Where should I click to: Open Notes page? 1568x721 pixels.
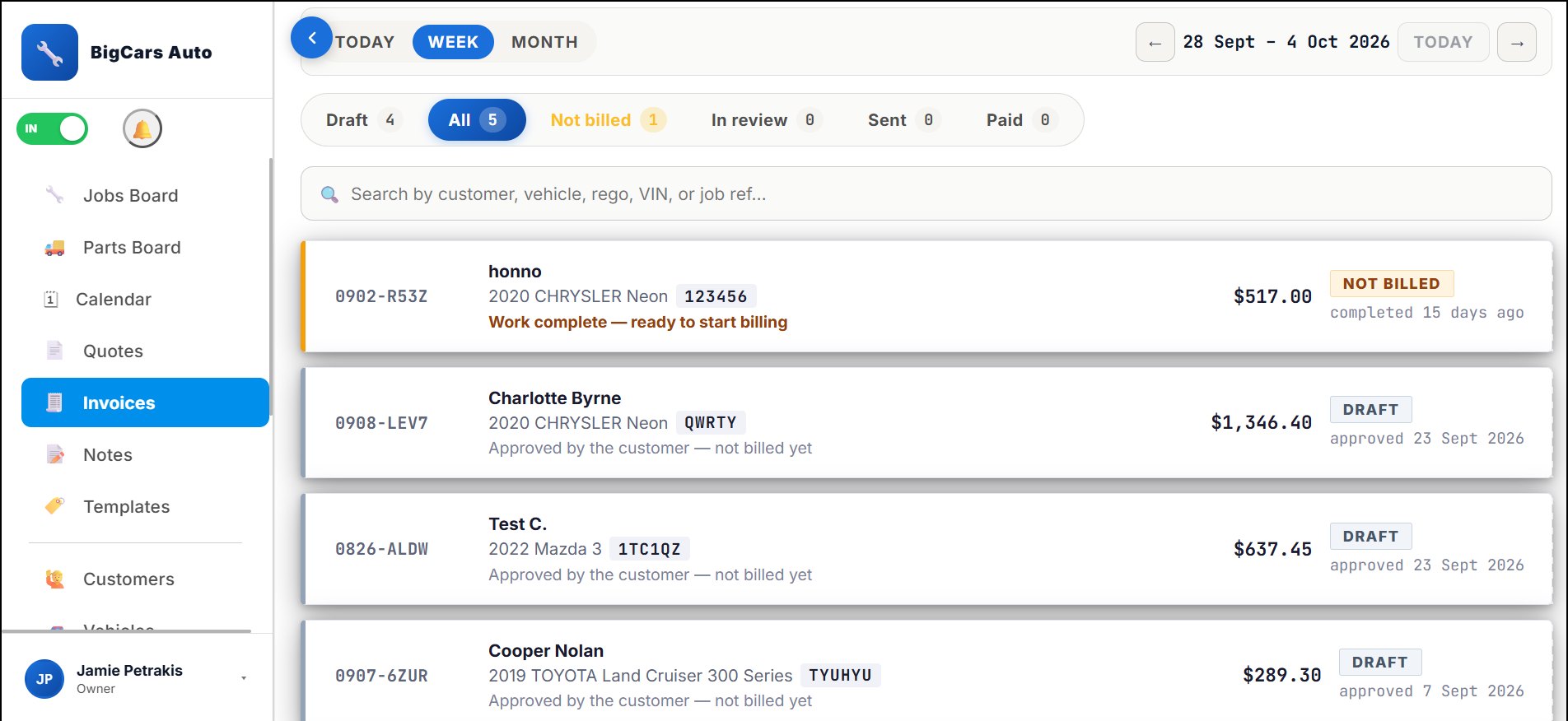pyautogui.click(x=145, y=455)
